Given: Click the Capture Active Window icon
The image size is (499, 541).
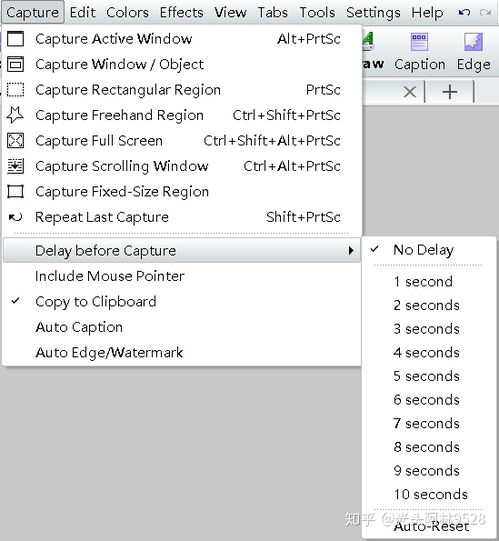Looking at the screenshot, I should click(x=16, y=39).
